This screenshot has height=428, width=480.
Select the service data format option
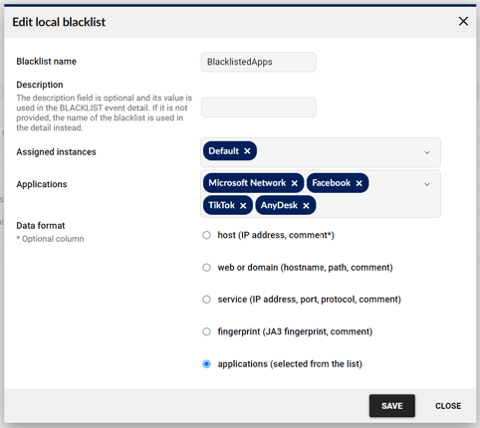click(207, 299)
